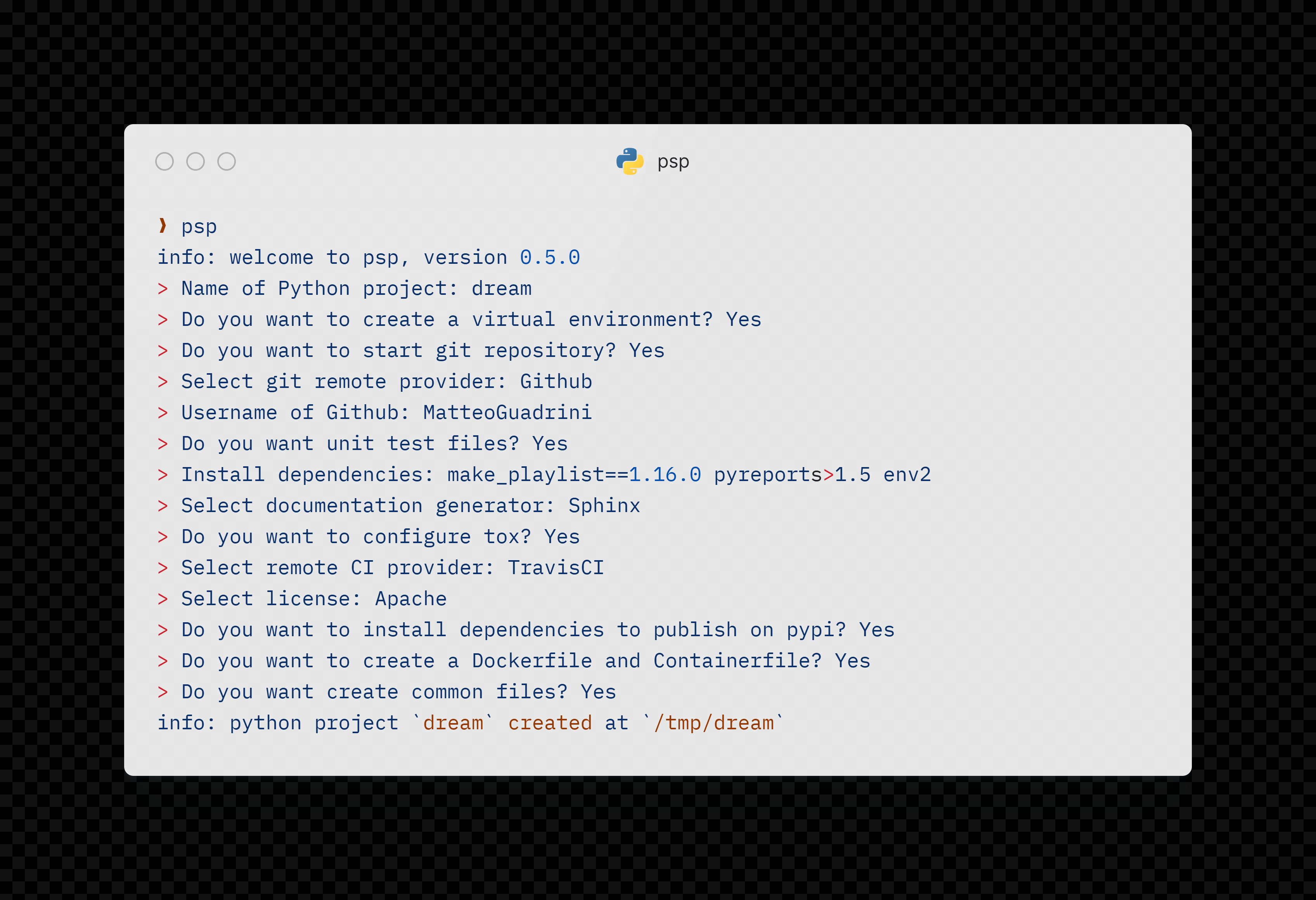
Task: Click the version number 0.5.0
Action: click(550, 258)
